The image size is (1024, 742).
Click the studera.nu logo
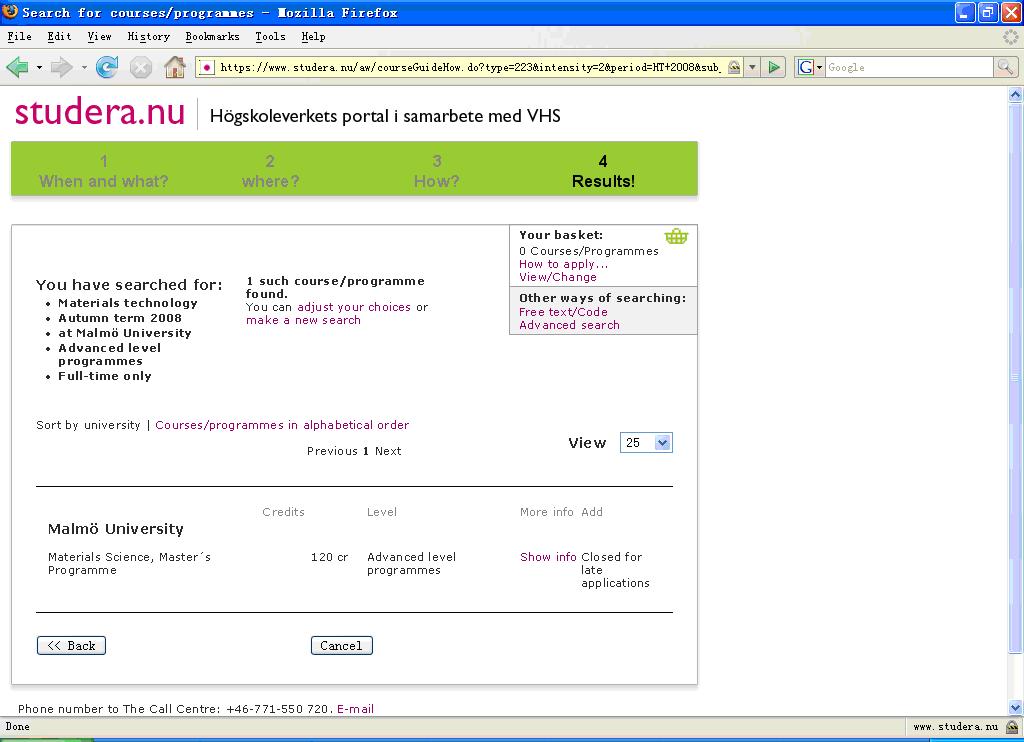click(100, 112)
